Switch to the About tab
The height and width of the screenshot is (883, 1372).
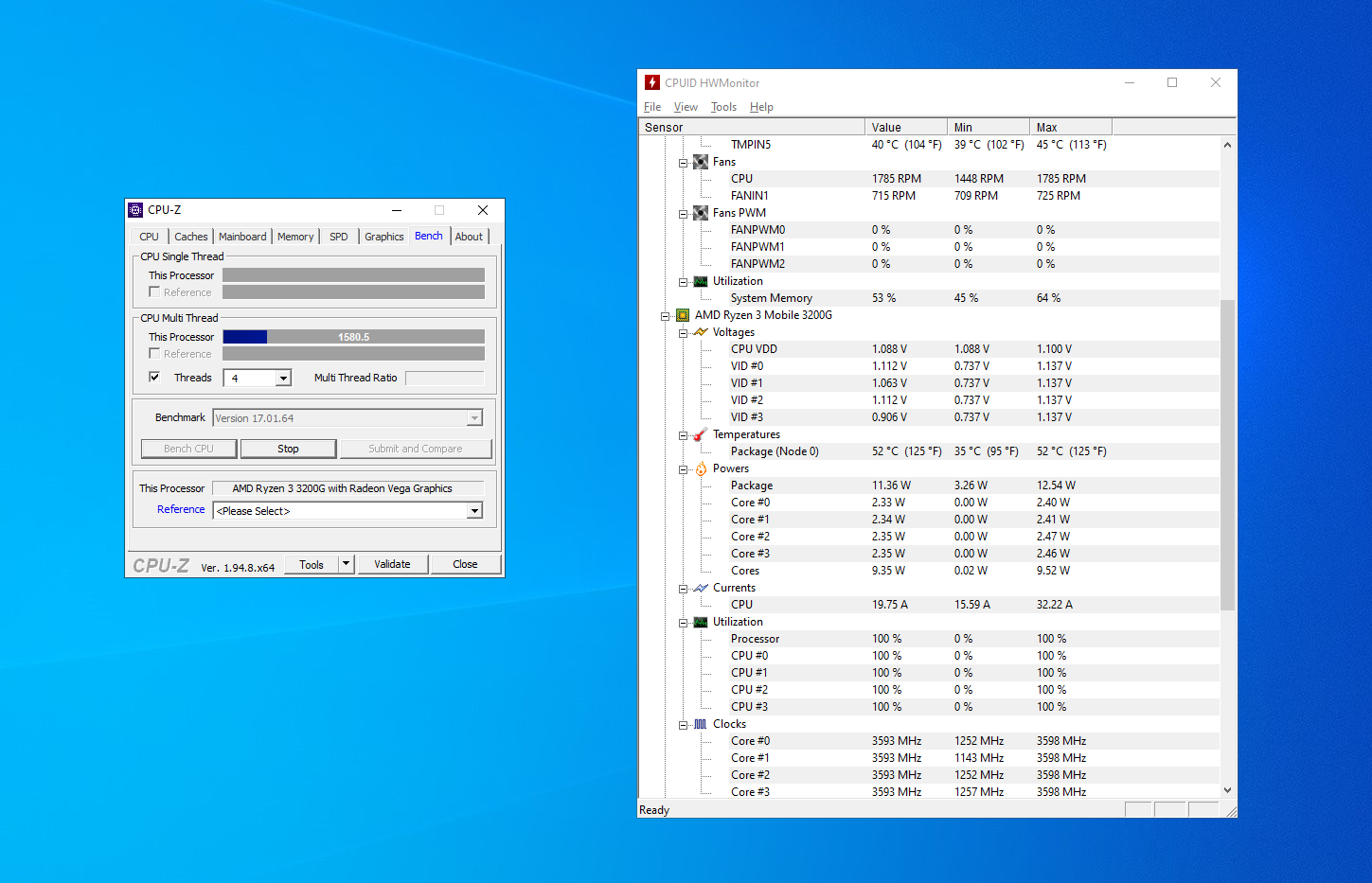click(x=469, y=237)
